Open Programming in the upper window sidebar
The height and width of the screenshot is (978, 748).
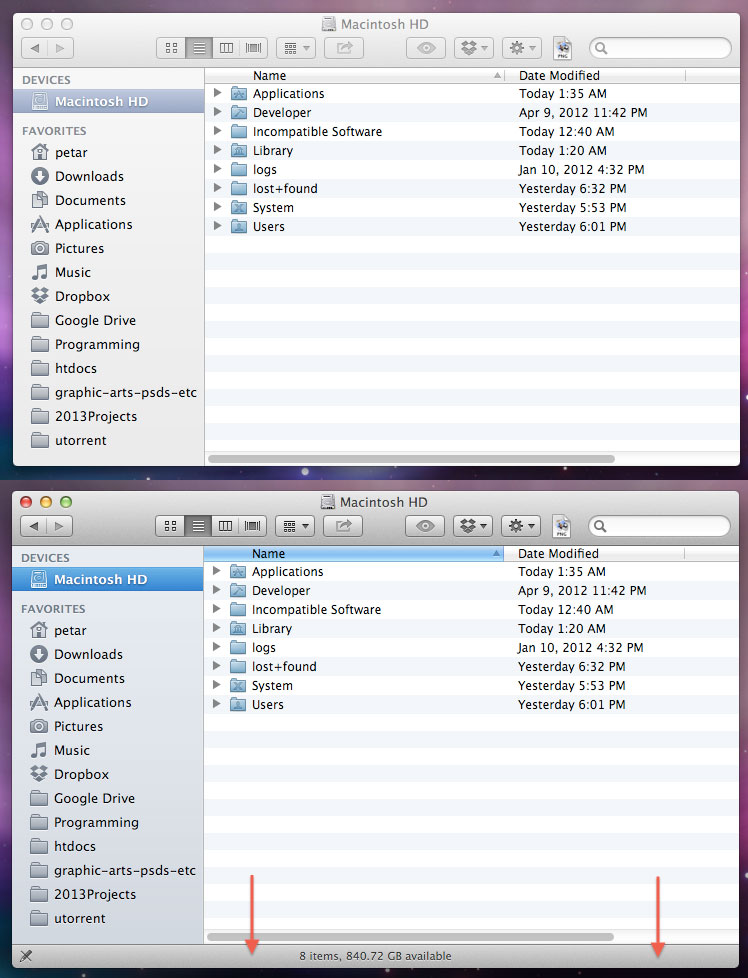tap(109, 344)
